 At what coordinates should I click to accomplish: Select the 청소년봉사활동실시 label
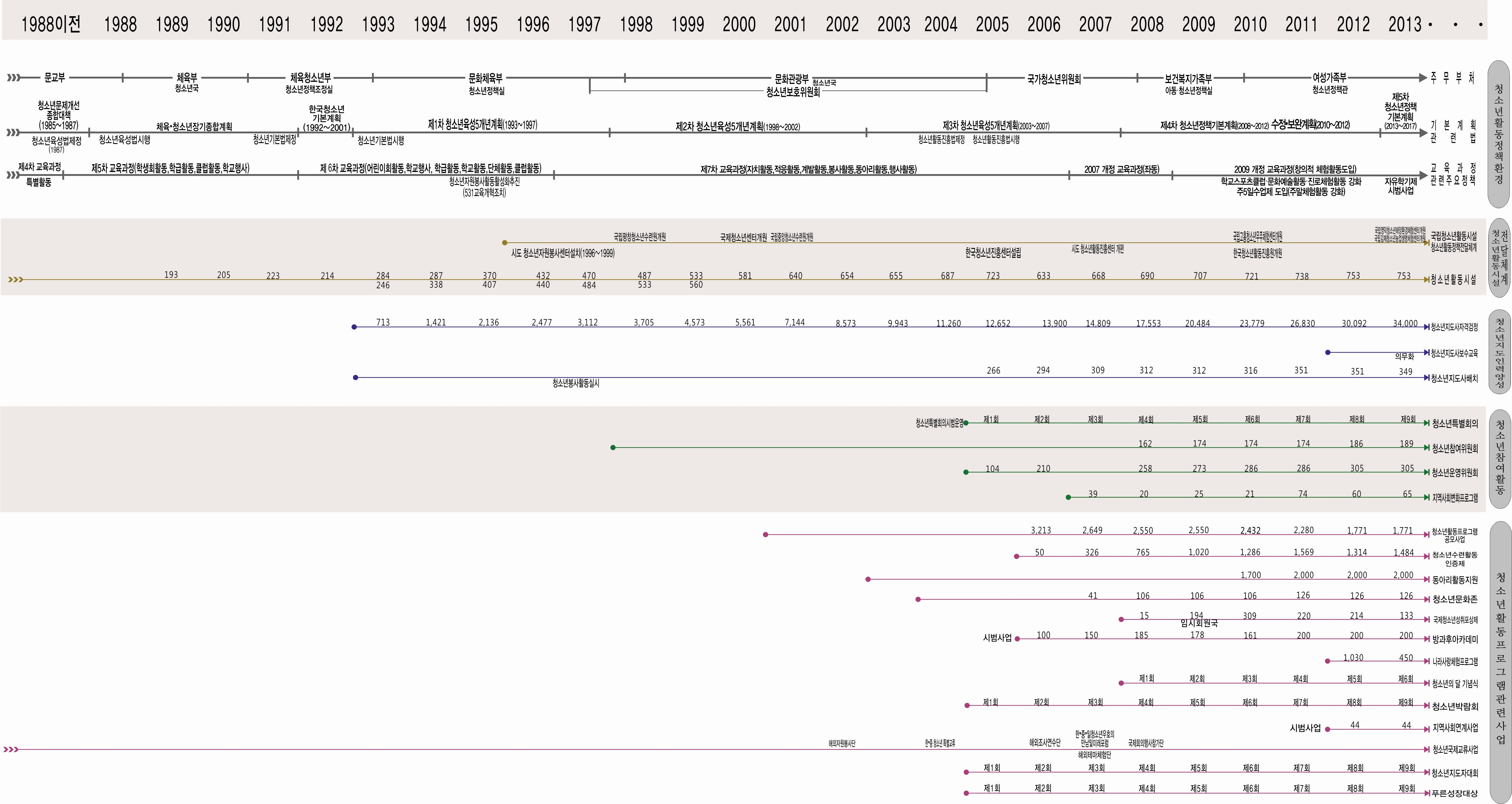[576, 383]
